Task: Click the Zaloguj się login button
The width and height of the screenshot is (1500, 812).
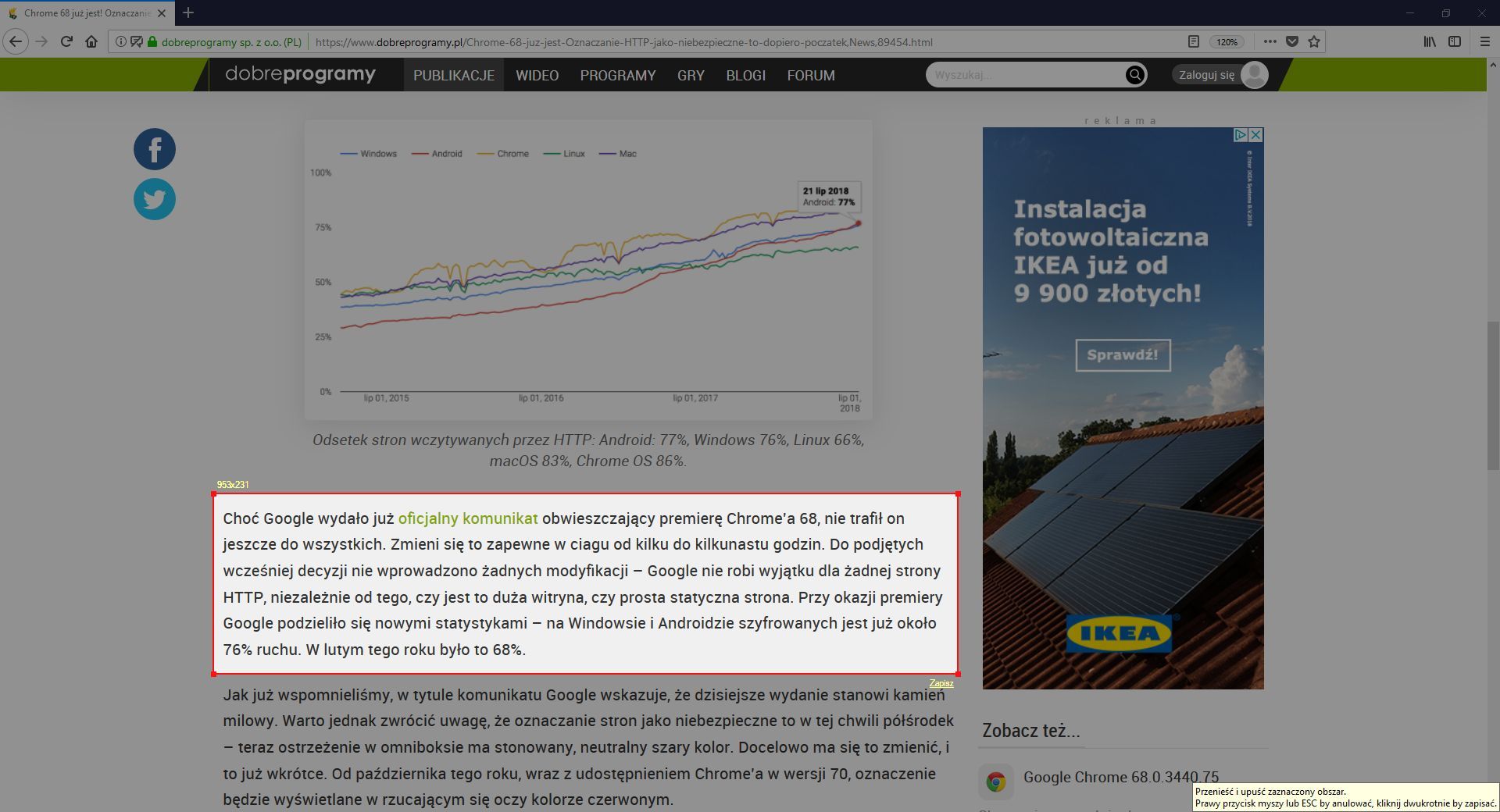Action: pyautogui.click(x=1207, y=75)
